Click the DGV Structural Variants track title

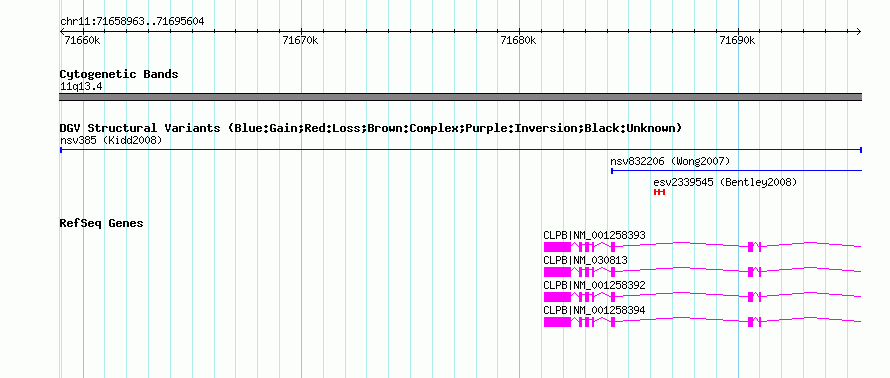371,128
